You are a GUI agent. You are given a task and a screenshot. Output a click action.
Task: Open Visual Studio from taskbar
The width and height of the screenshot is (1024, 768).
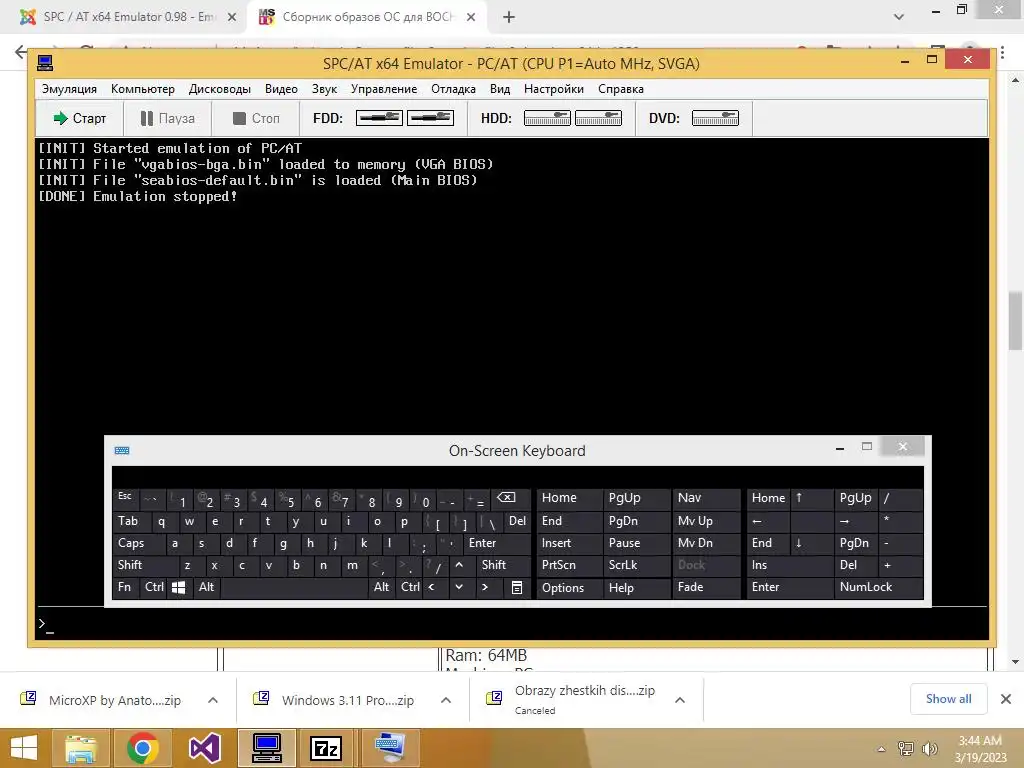click(x=204, y=748)
